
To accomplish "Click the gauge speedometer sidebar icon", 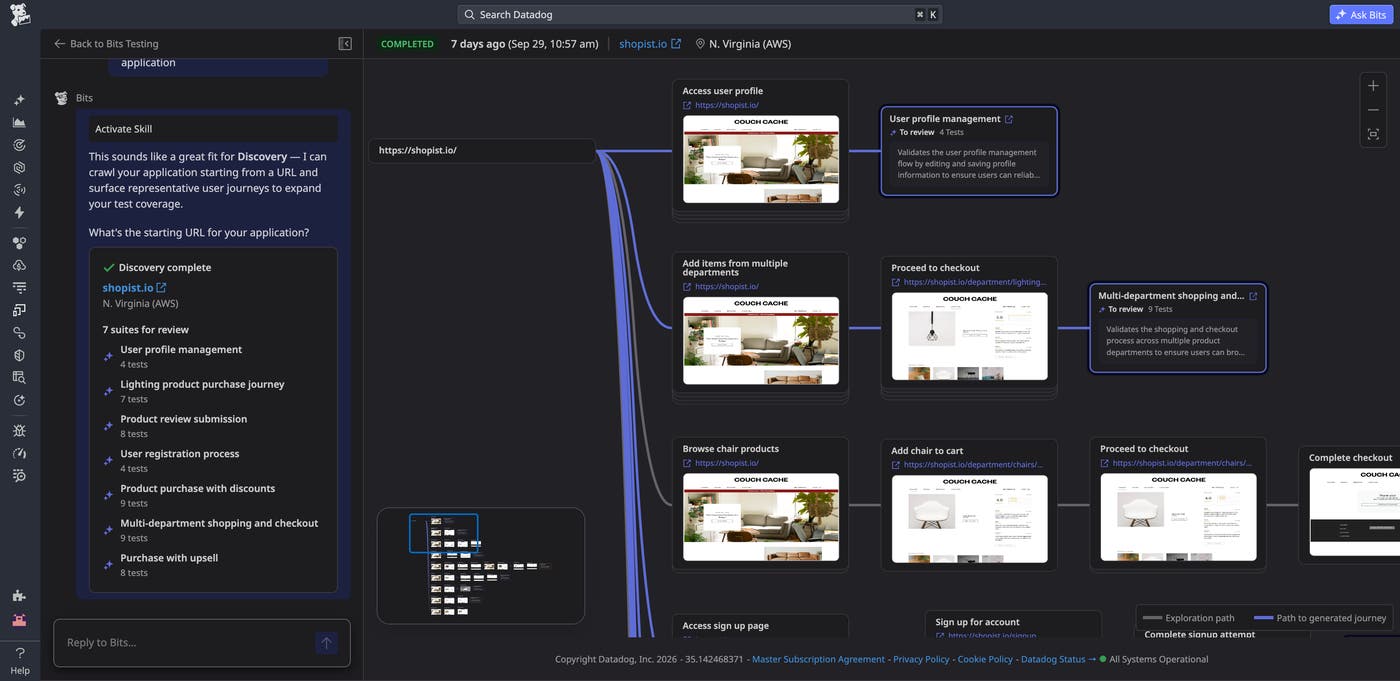I will pyautogui.click(x=19, y=453).
